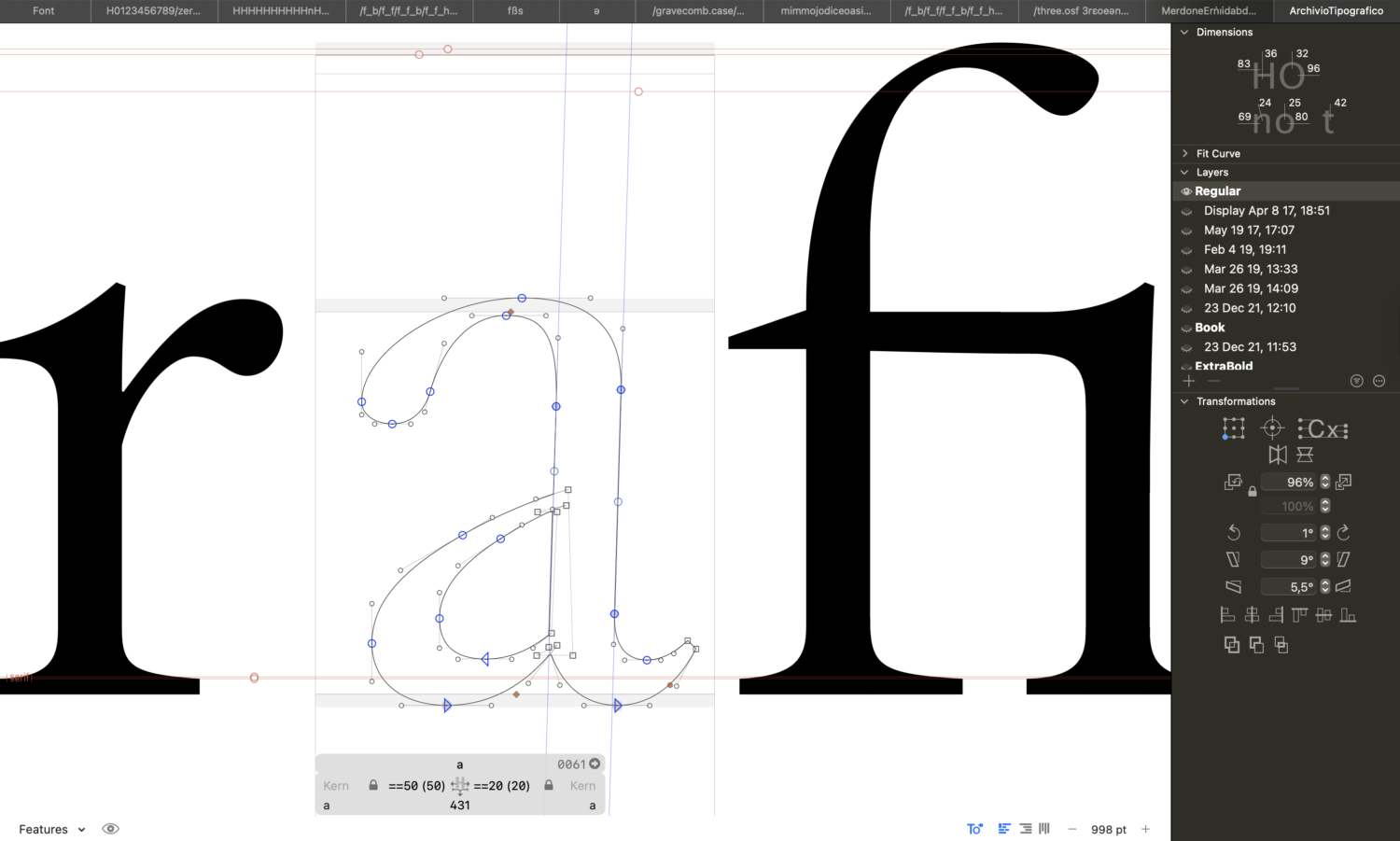The height and width of the screenshot is (841, 1400).
Task: Flip selection vertically in Transformations panel
Action: tap(1304, 455)
